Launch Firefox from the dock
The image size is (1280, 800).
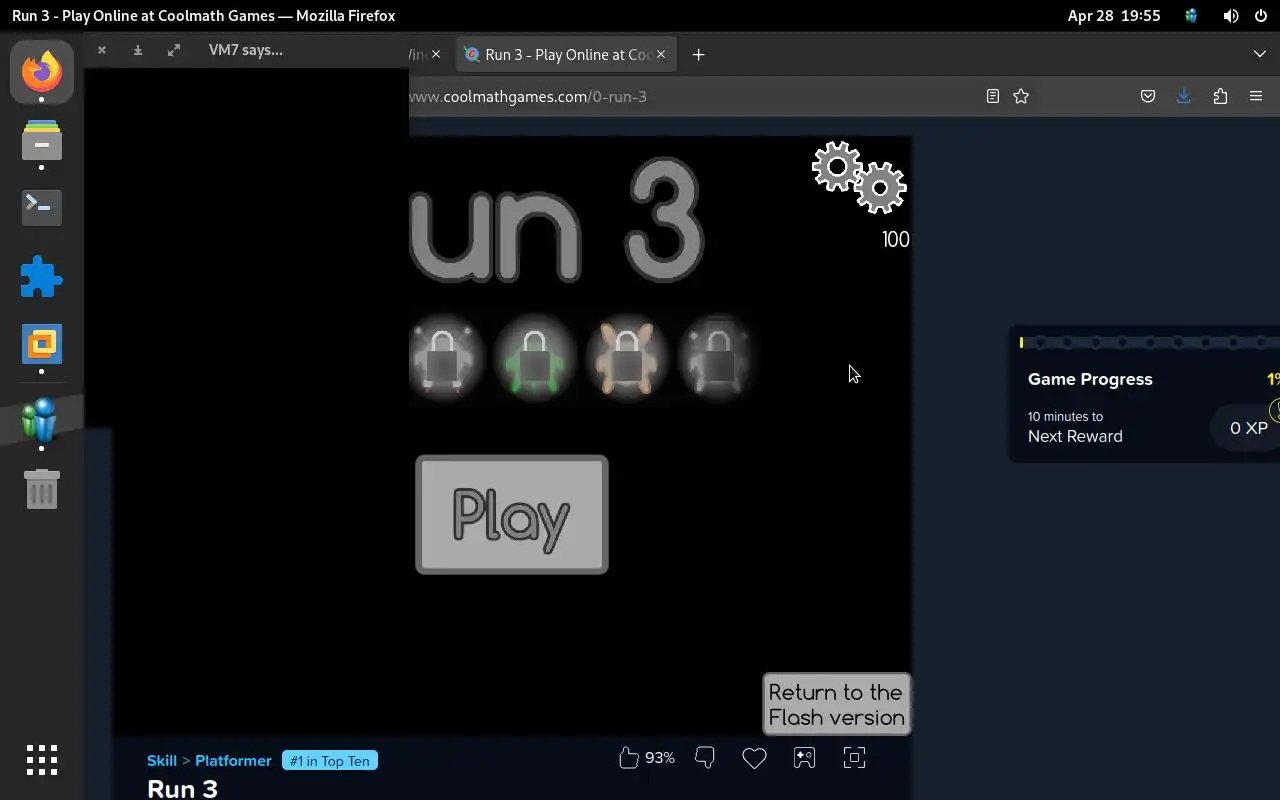pyautogui.click(x=42, y=72)
